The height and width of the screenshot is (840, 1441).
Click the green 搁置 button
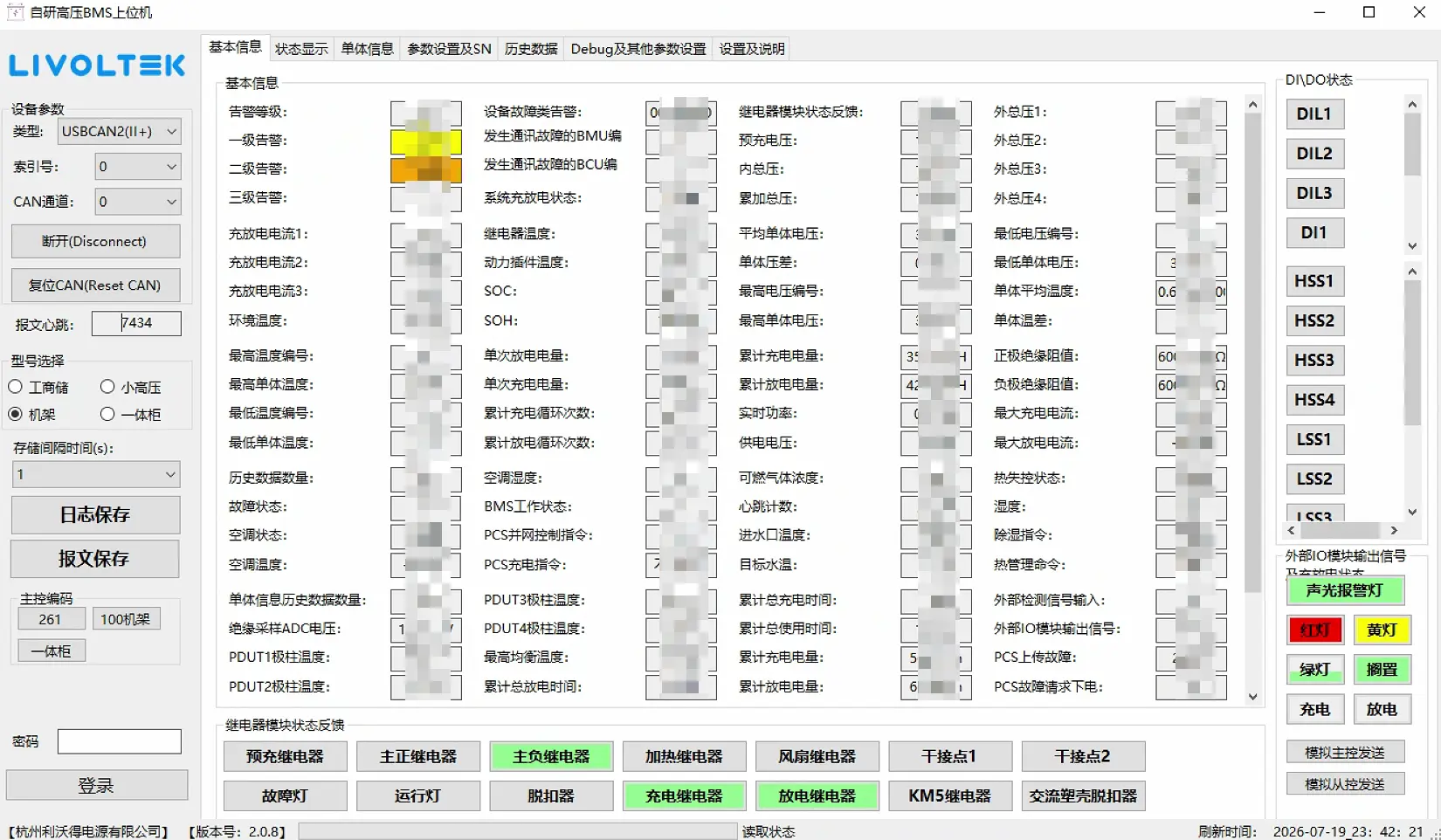1382,670
